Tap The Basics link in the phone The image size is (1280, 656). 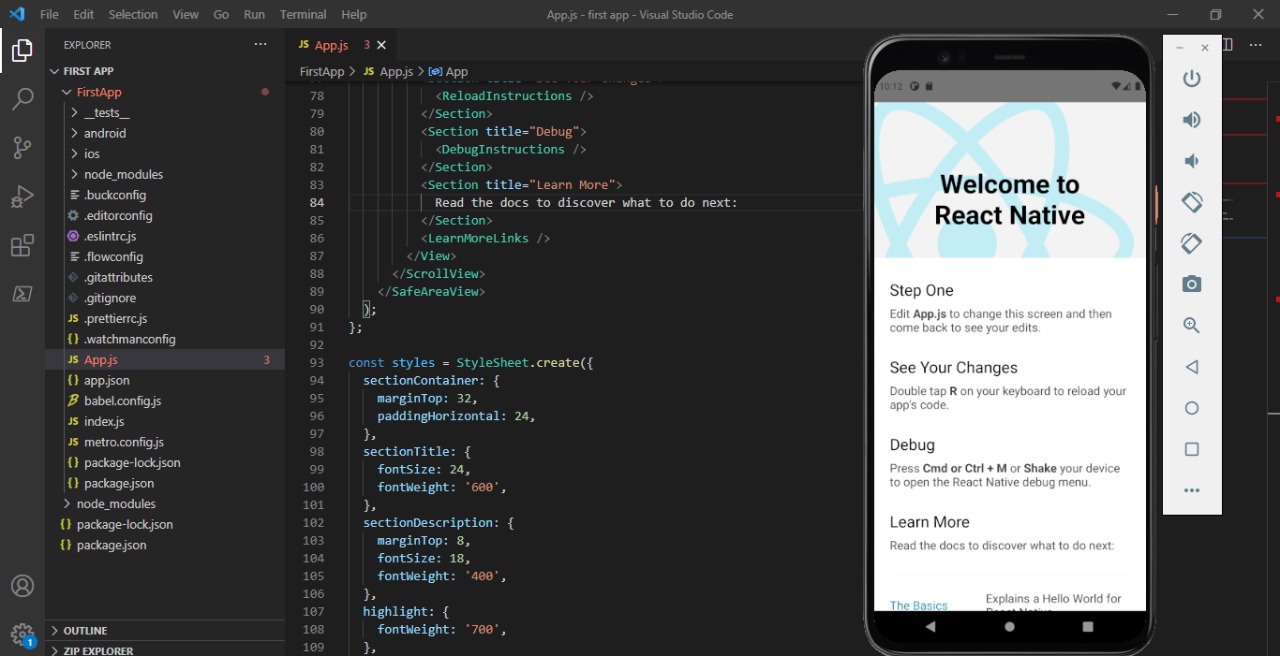point(919,605)
